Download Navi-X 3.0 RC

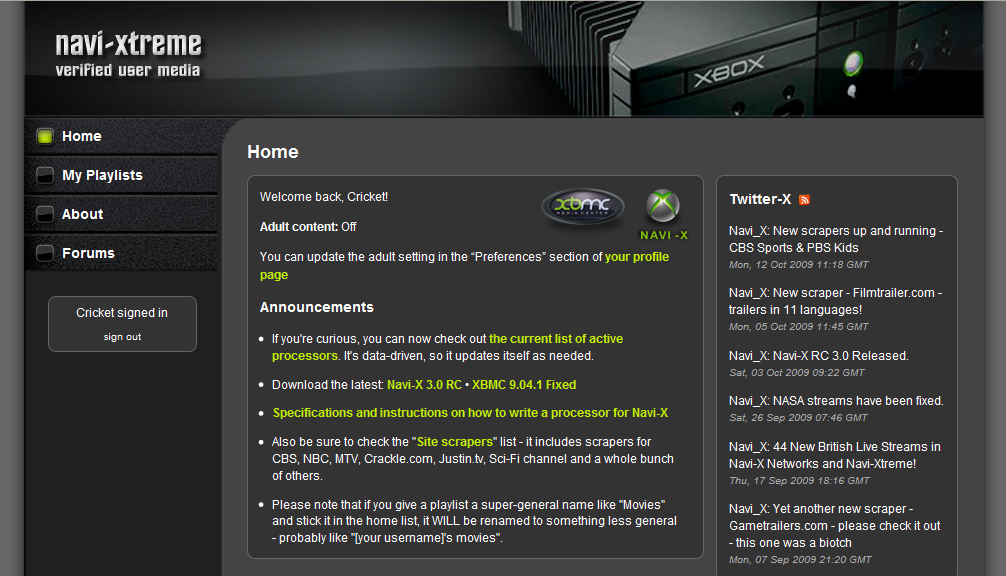pos(424,385)
